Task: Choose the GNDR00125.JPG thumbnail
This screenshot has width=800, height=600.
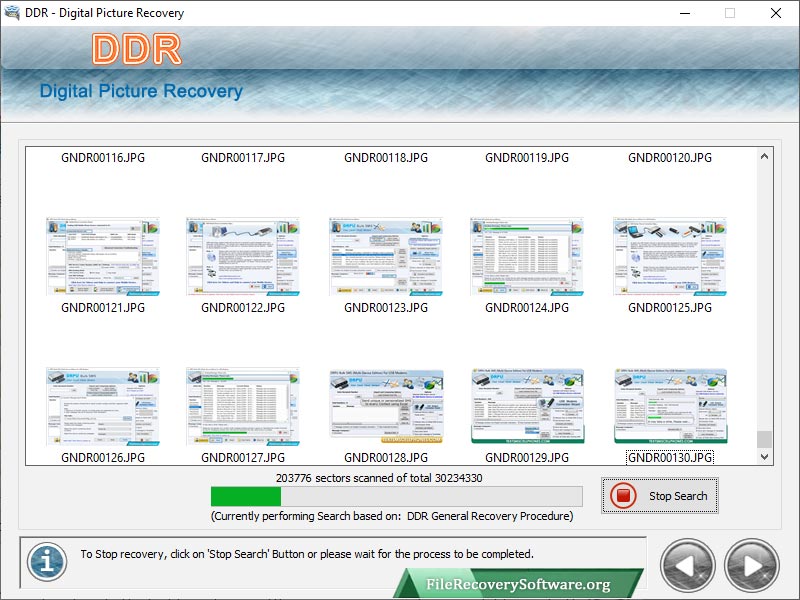Action: tap(670, 255)
